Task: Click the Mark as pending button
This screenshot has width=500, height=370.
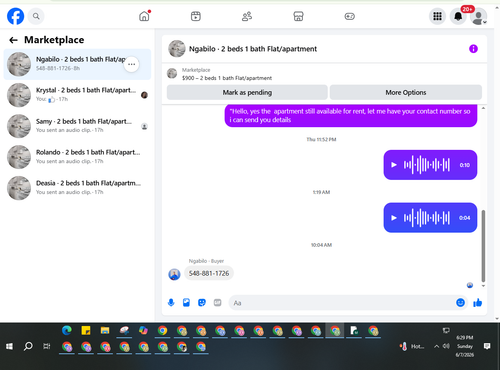Action: coord(247,92)
